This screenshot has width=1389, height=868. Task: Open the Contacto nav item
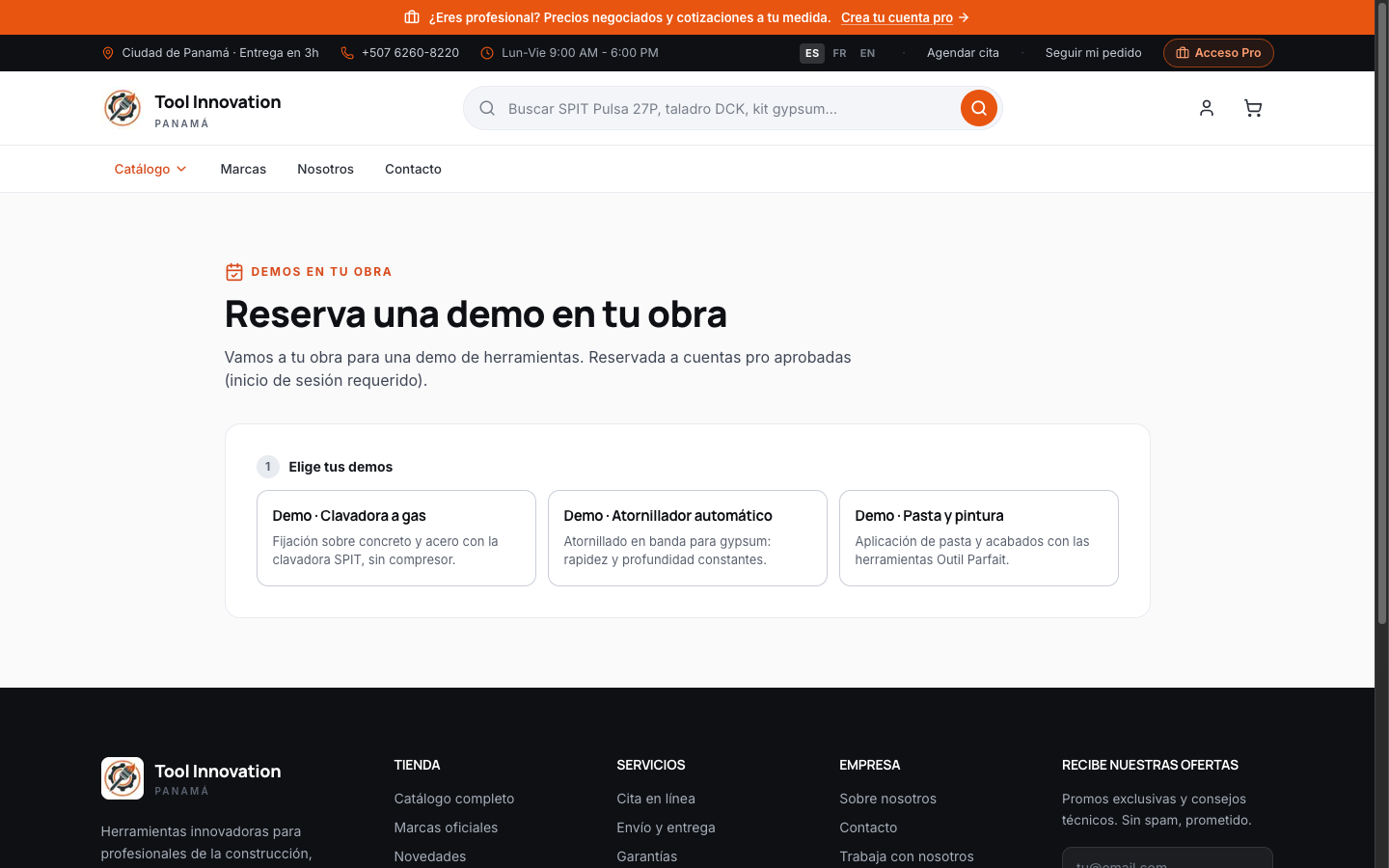413,169
